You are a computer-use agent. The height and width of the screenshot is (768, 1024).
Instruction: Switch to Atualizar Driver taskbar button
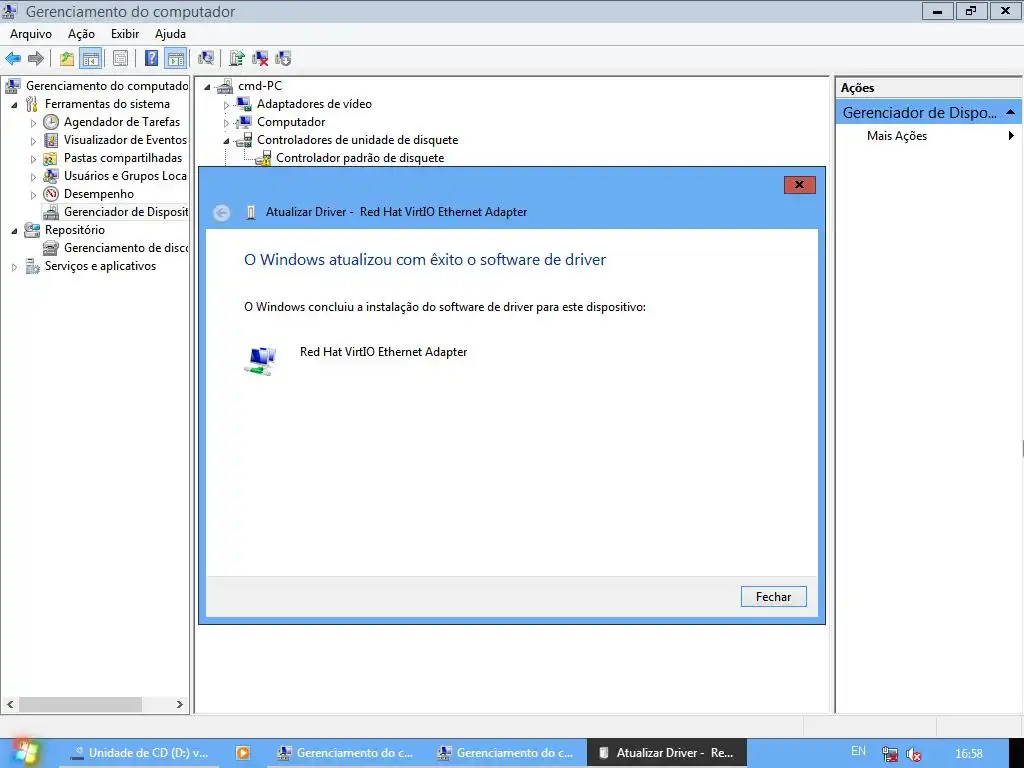pos(666,753)
